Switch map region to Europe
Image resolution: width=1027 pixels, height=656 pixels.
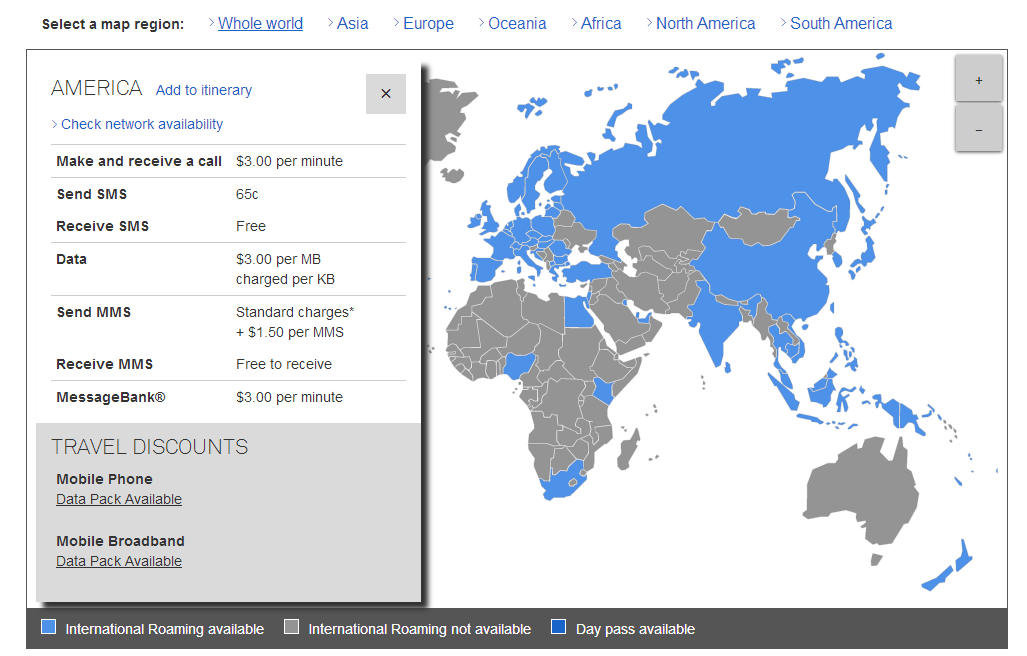tap(428, 24)
